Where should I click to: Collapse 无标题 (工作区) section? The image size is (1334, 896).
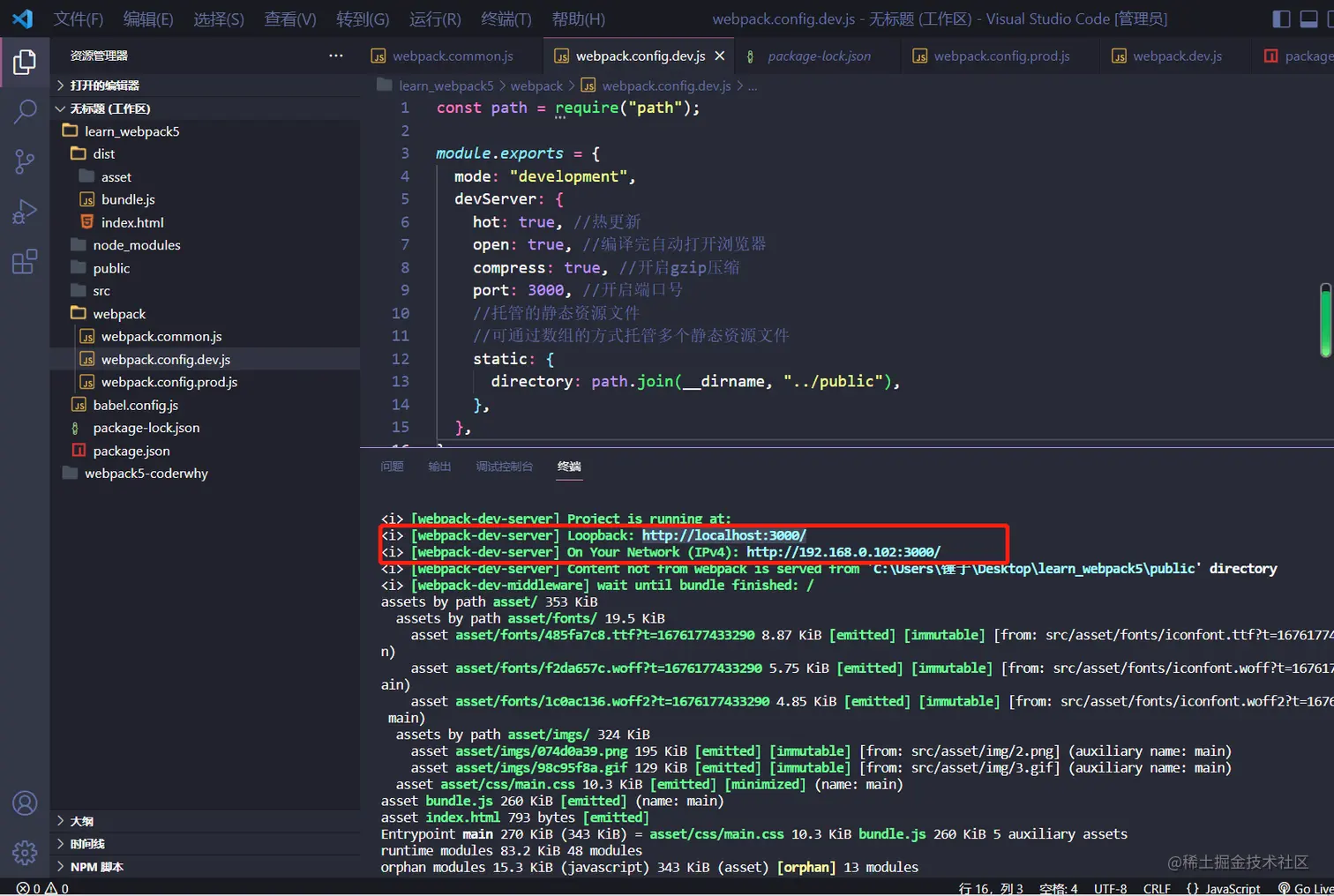[205, 108]
